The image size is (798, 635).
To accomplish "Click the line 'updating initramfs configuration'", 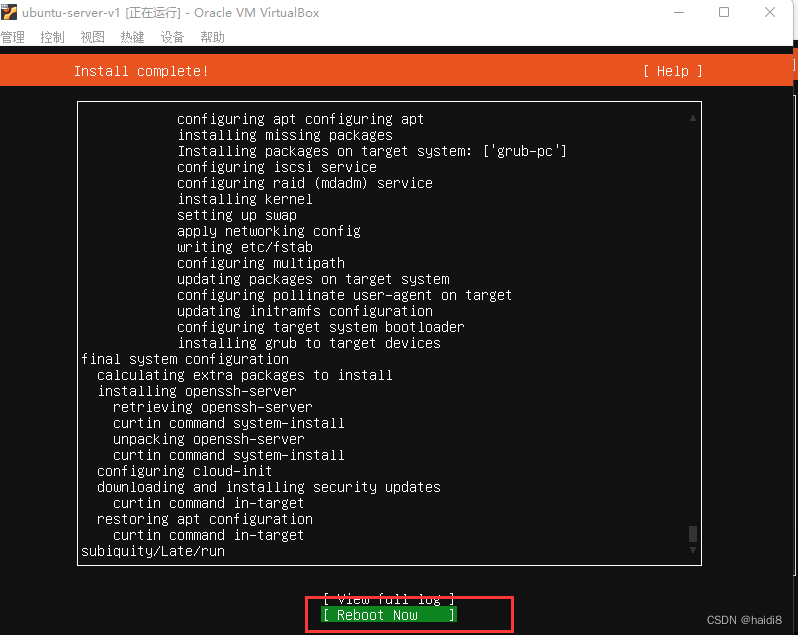I will pos(305,311).
